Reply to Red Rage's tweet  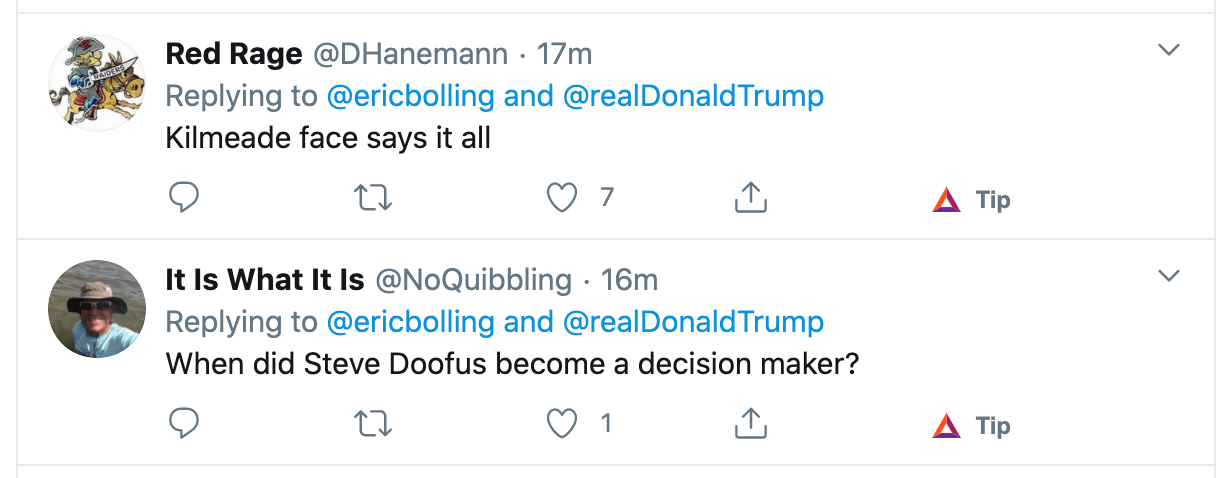(x=183, y=198)
